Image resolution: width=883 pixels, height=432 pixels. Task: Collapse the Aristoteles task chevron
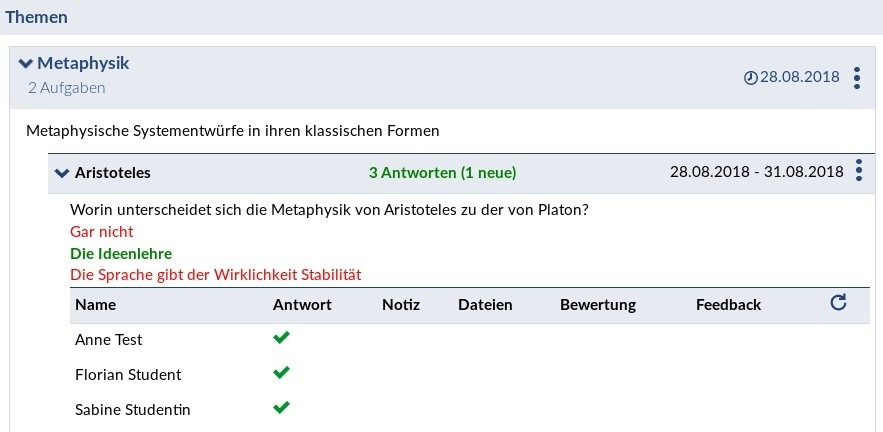pos(62,173)
